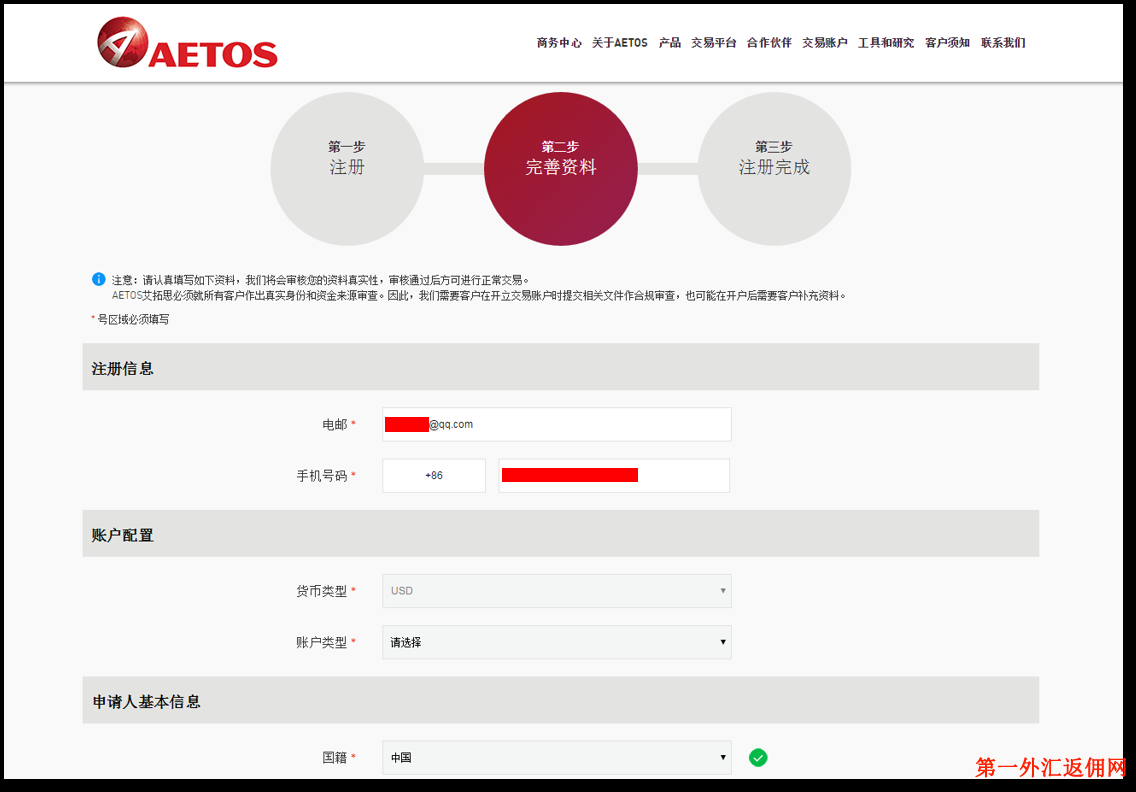Open the 产品 menu

(669, 43)
